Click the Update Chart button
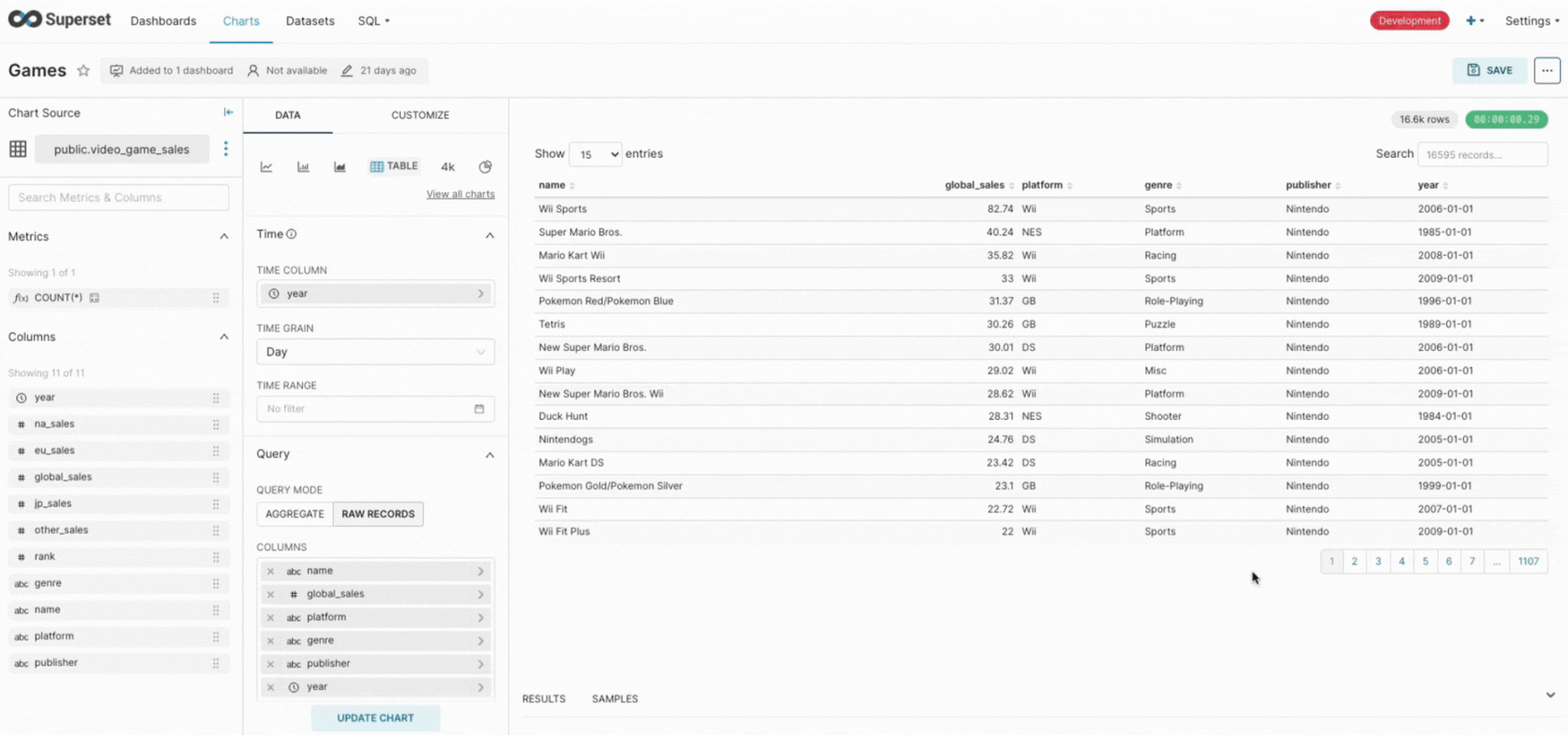 coord(376,718)
